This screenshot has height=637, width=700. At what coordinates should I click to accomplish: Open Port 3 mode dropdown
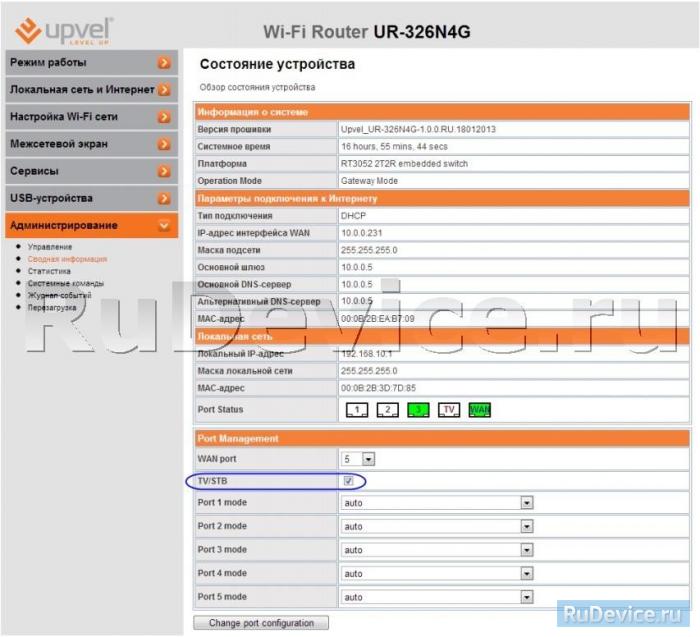[x=527, y=550]
